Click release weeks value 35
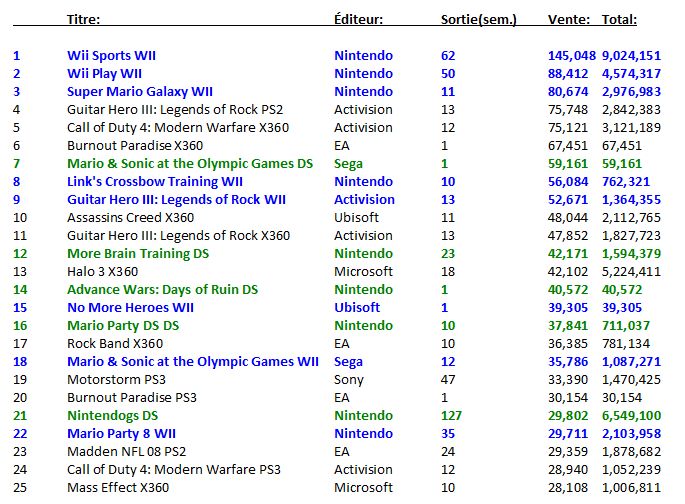 pos(448,434)
